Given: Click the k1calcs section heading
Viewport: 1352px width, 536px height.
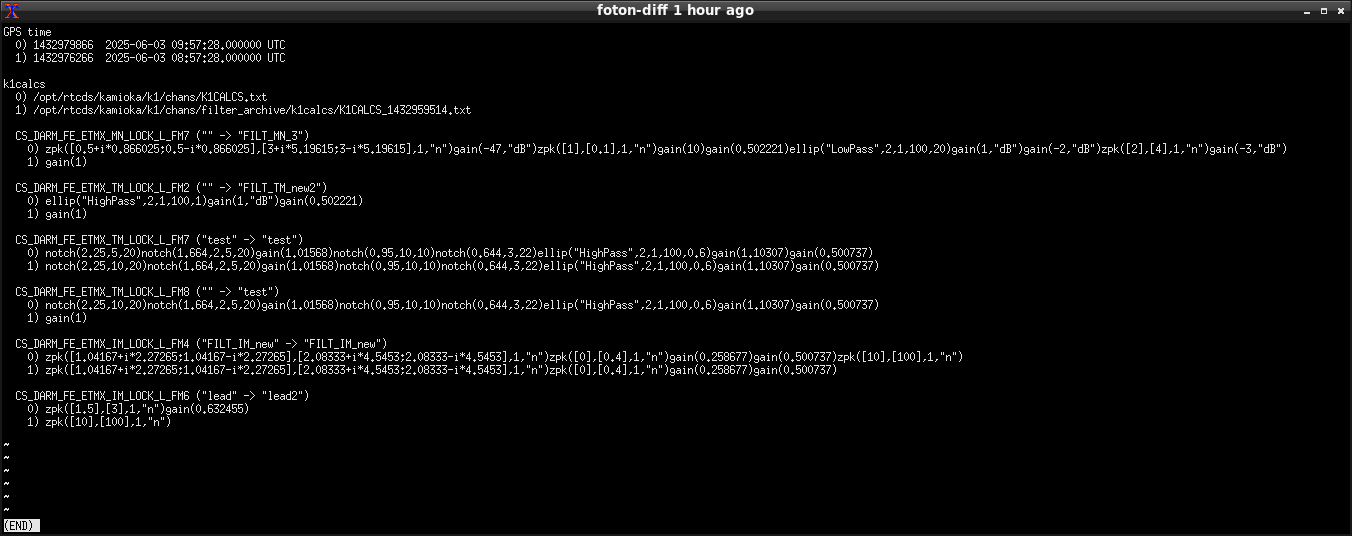Looking at the screenshot, I should pyautogui.click(x=25, y=84).
